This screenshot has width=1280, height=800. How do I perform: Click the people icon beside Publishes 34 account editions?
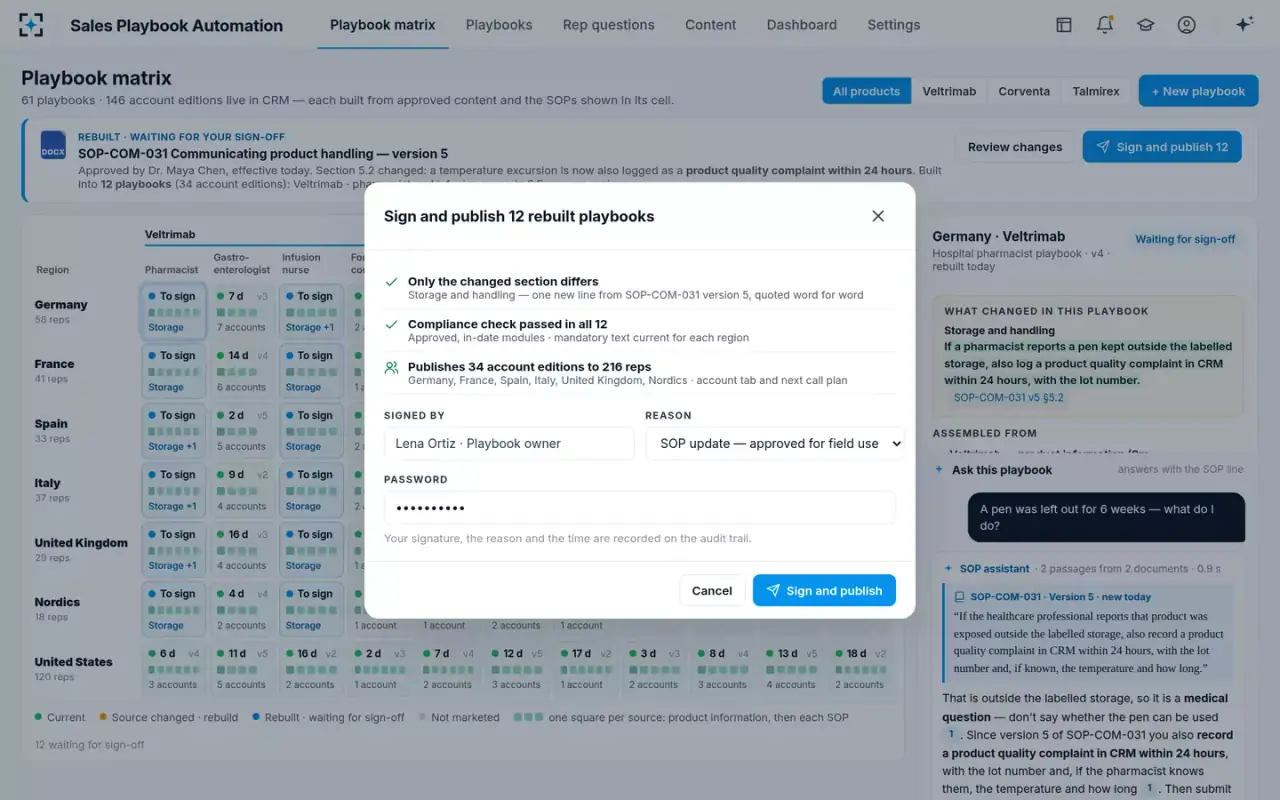click(392, 367)
